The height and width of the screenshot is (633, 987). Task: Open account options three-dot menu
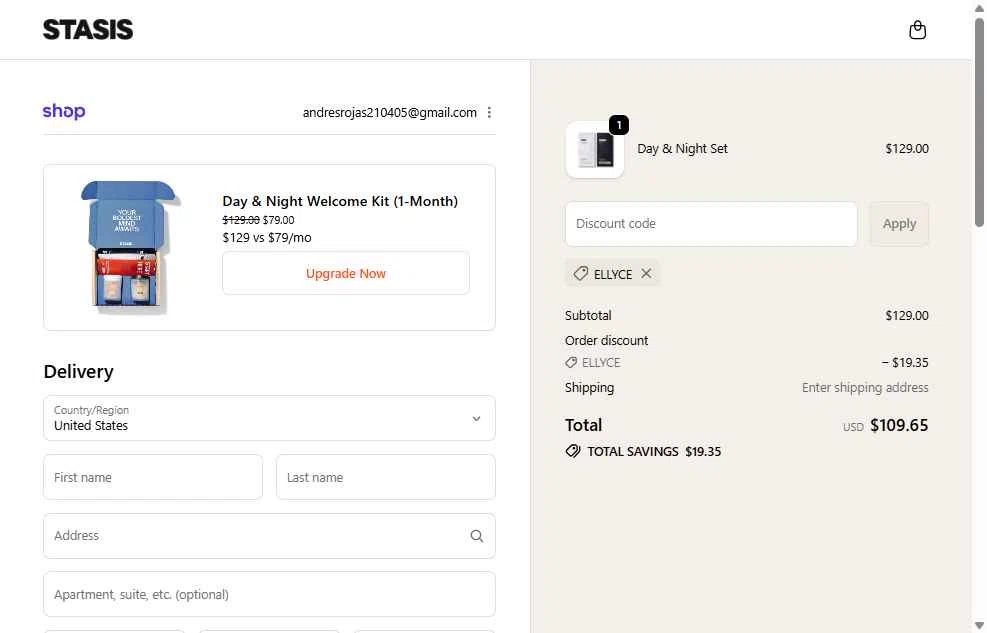point(489,113)
